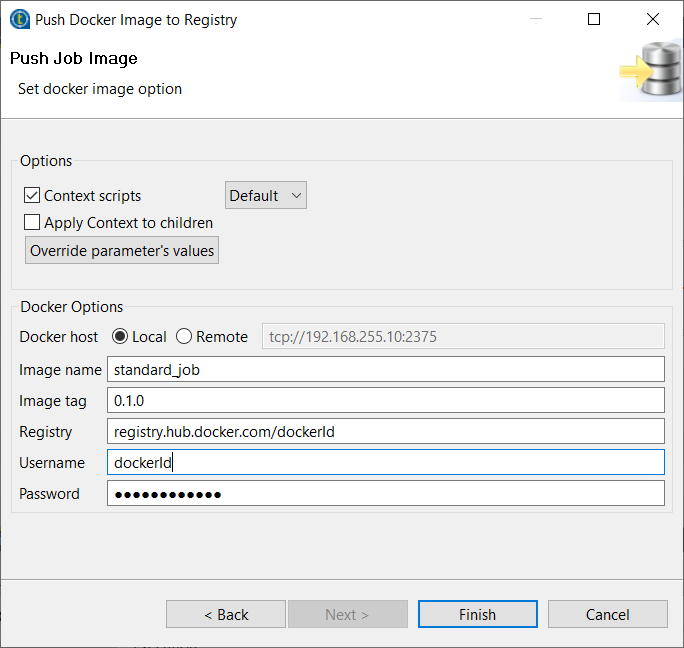Enable Apply Context to children
This screenshot has width=684, height=648.
click(x=32, y=223)
